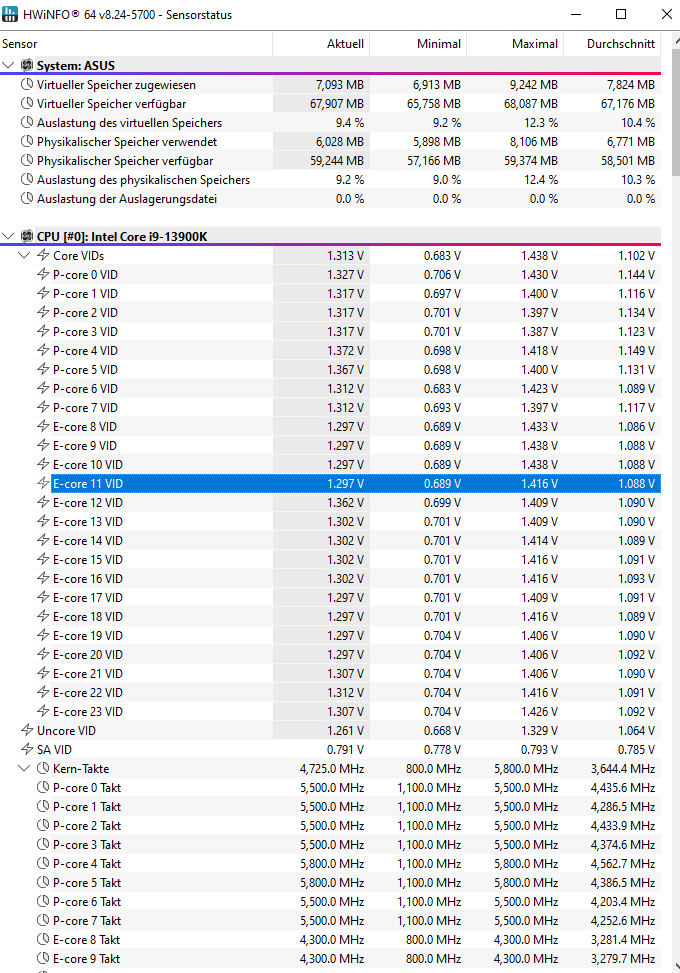
Task: Click the Minimal column header
Action: click(x=418, y=43)
